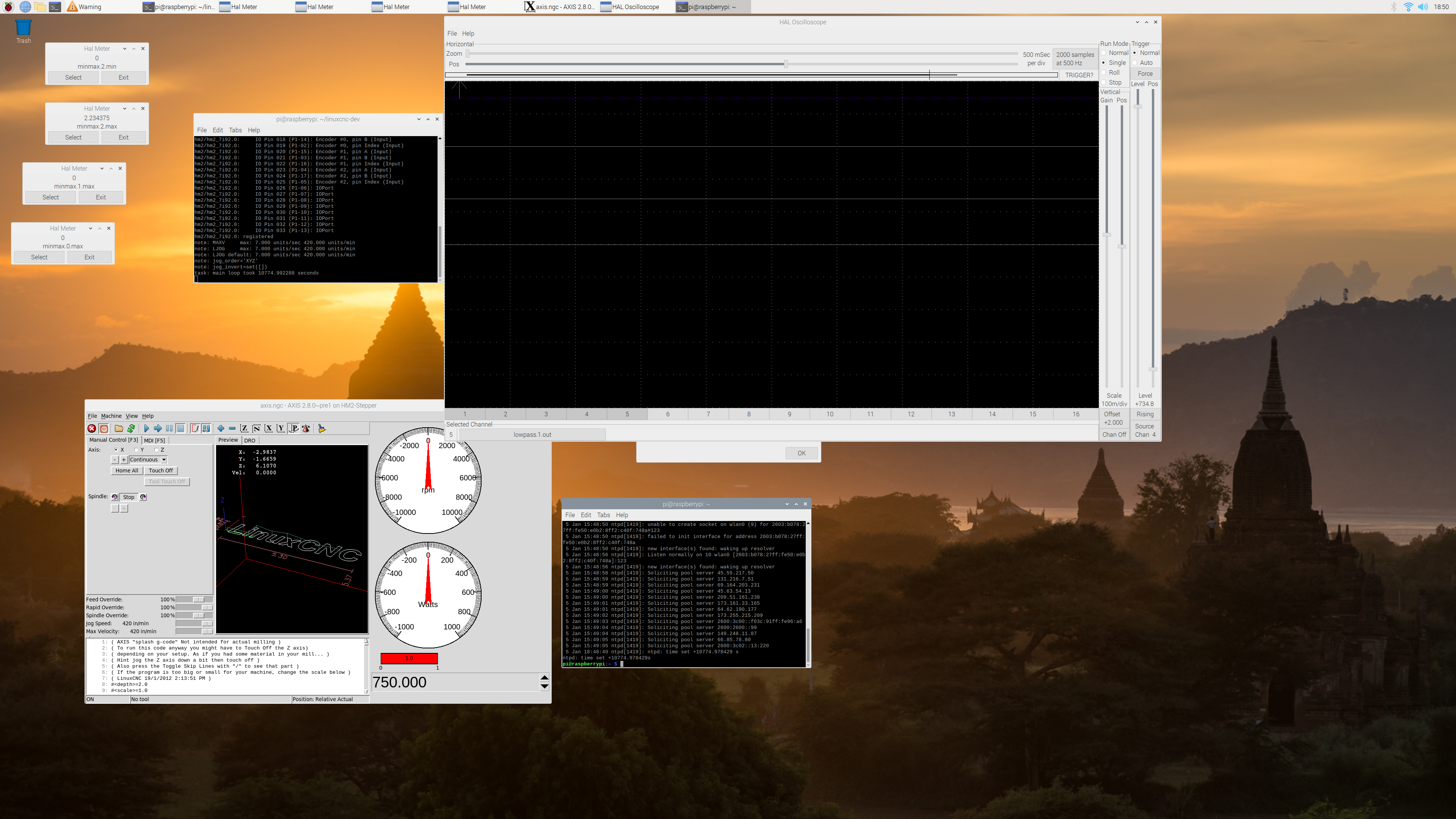Set rotated Z top view
The height and width of the screenshot is (819, 1456).
[x=256, y=428]
